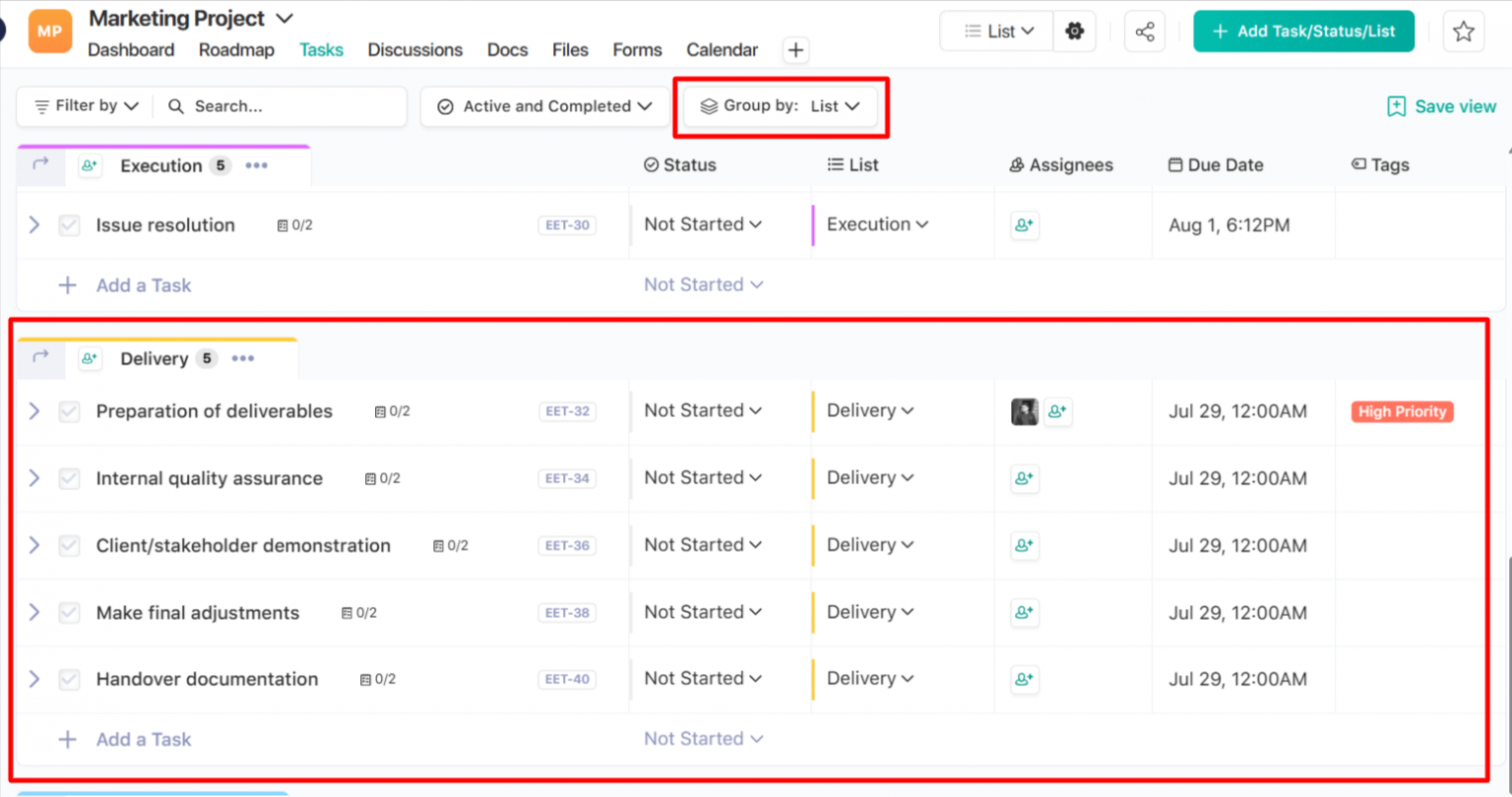Image resolution: width=1512 pixels, height=797 pixels.
Task: Open the Status dropdown for Make final adjustments
Action: 703,612
